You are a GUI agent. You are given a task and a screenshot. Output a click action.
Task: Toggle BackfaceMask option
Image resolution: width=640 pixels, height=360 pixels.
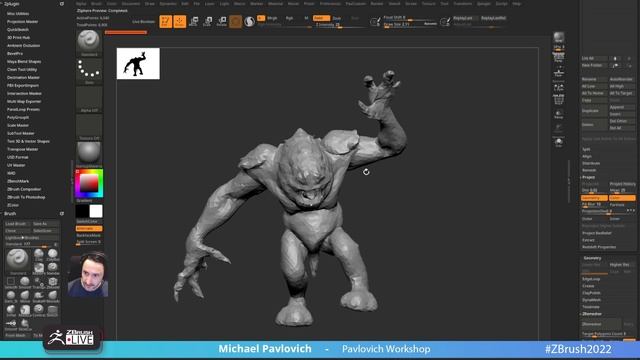(x=89, y=236)
